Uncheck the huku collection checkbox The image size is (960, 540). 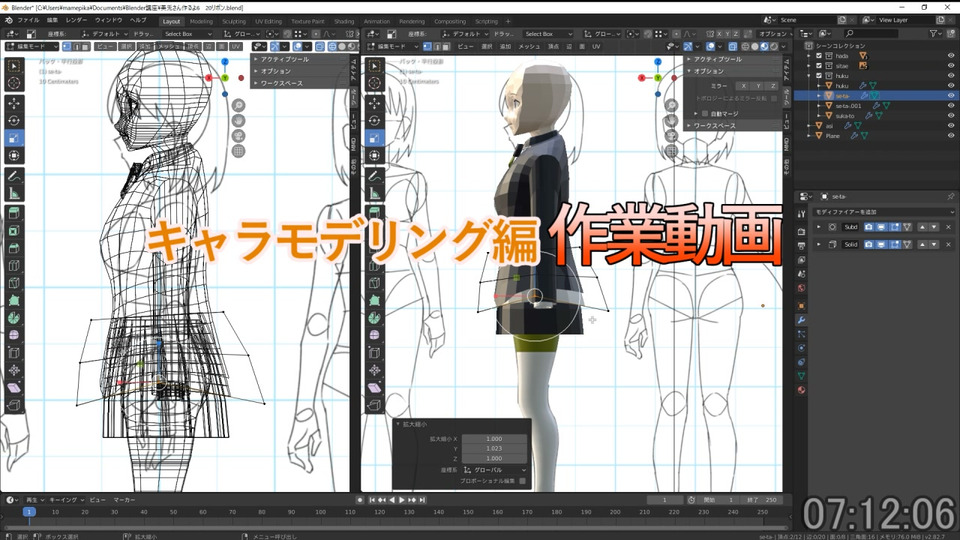pos(819,76)
